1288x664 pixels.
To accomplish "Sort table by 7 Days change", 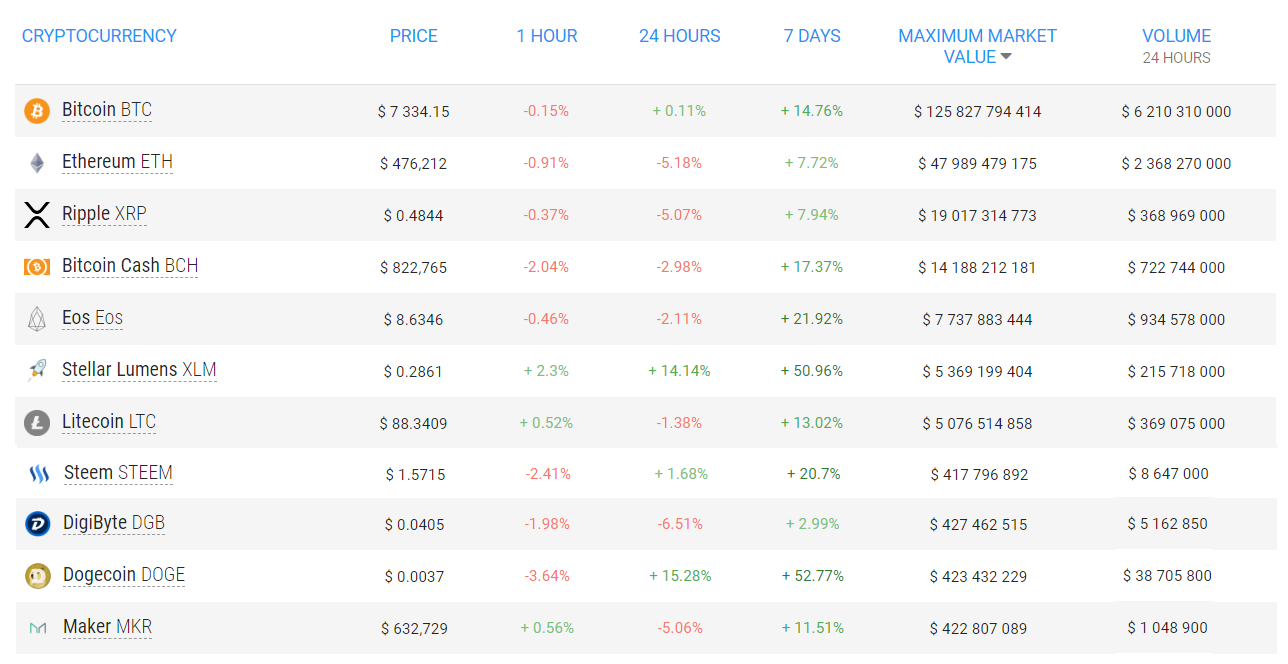I will (812, 36).
